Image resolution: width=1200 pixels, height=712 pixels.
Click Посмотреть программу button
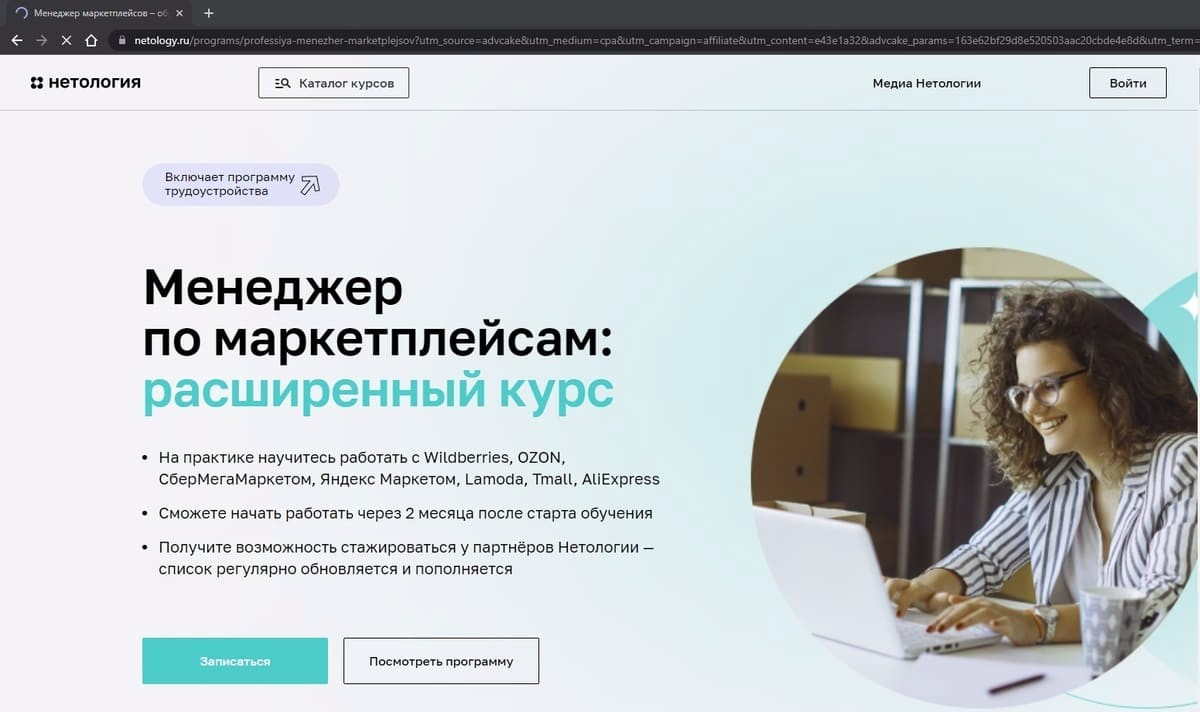tap(441, 661)
